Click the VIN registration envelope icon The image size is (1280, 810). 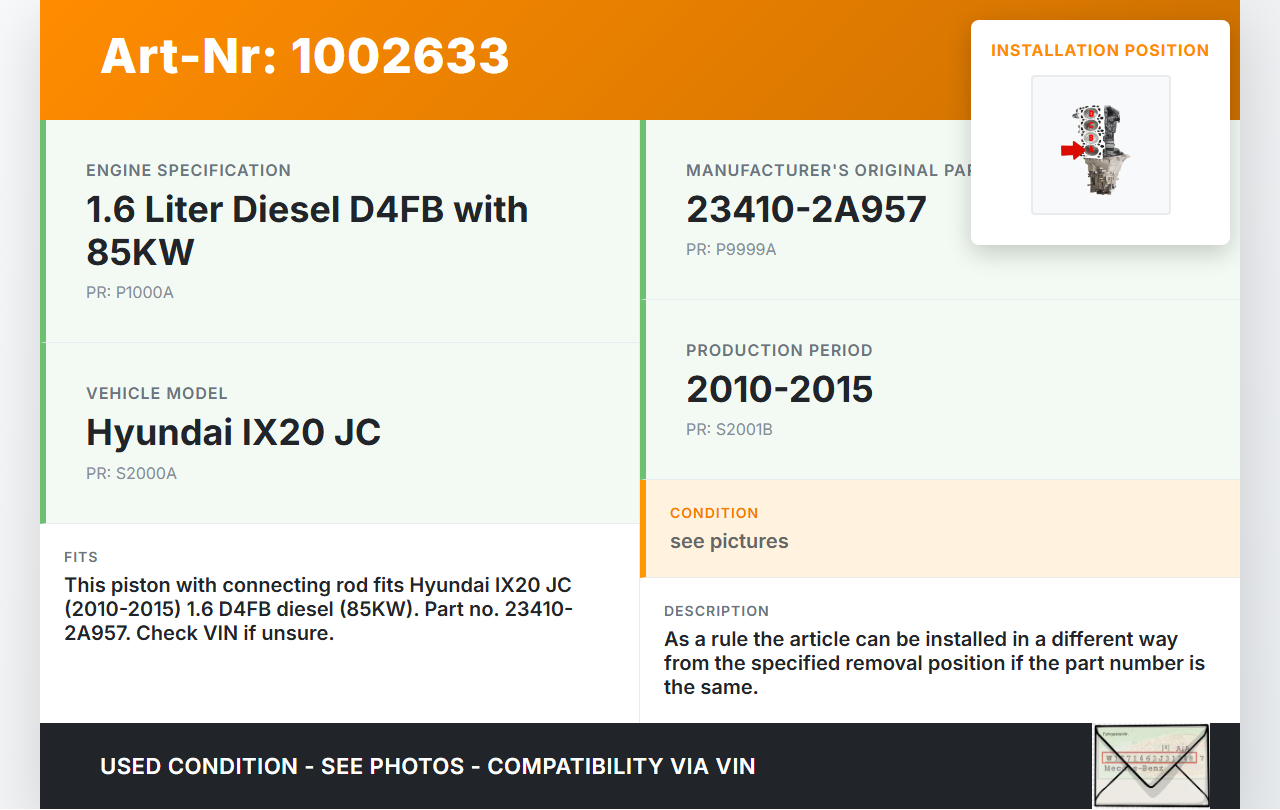click(1150, 765)
